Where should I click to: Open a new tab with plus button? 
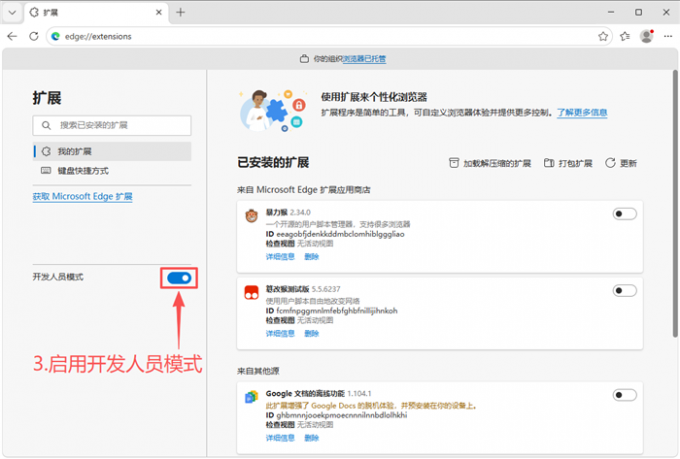point(180,13)
